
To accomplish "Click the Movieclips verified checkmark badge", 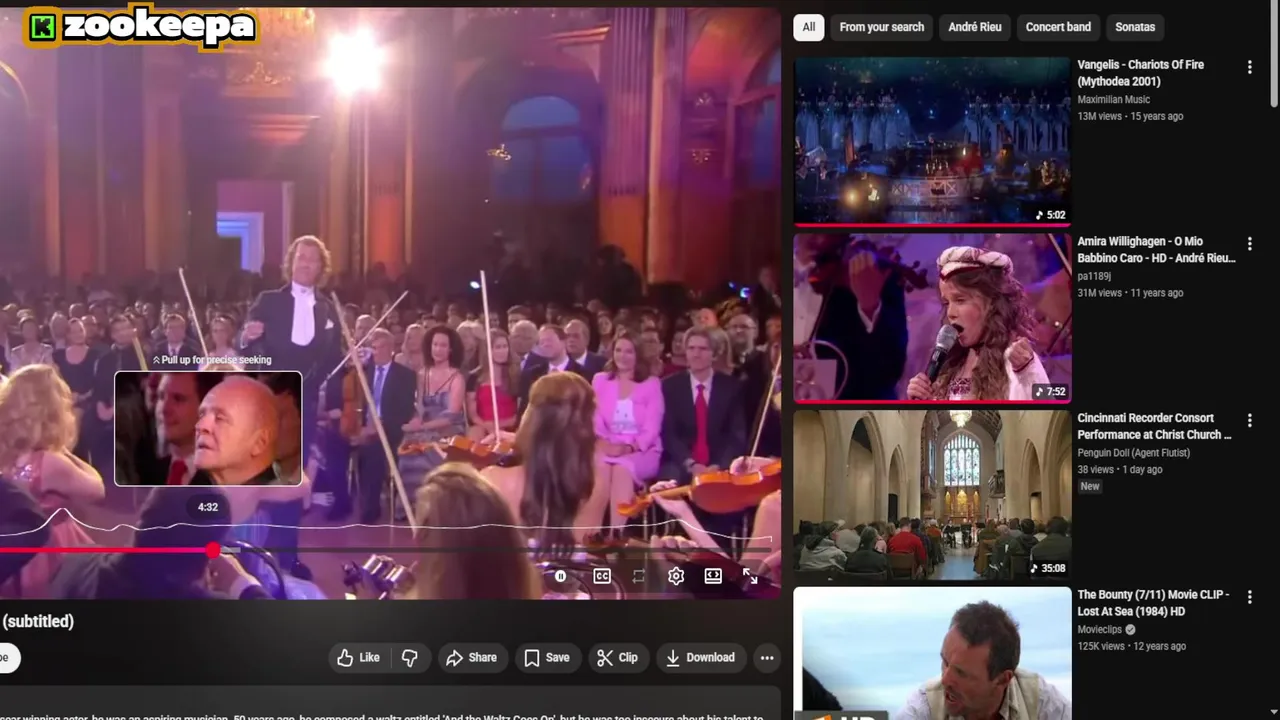I will point(1130,630).
